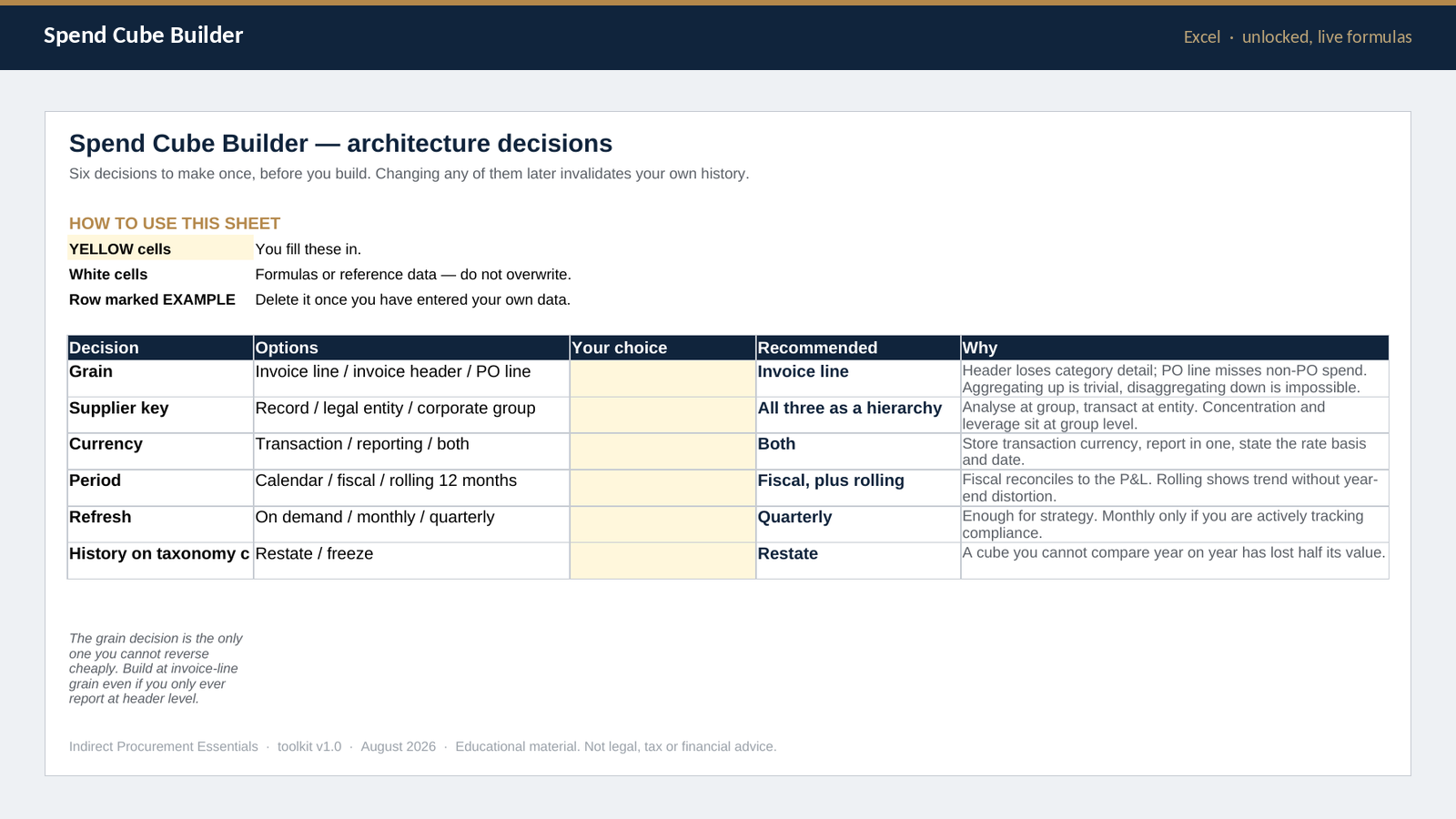This screenshot has width=1456, height=819.
Task: Click the 'HOW TO USE THIS SHEET' heading
Action: click(175, 224)
